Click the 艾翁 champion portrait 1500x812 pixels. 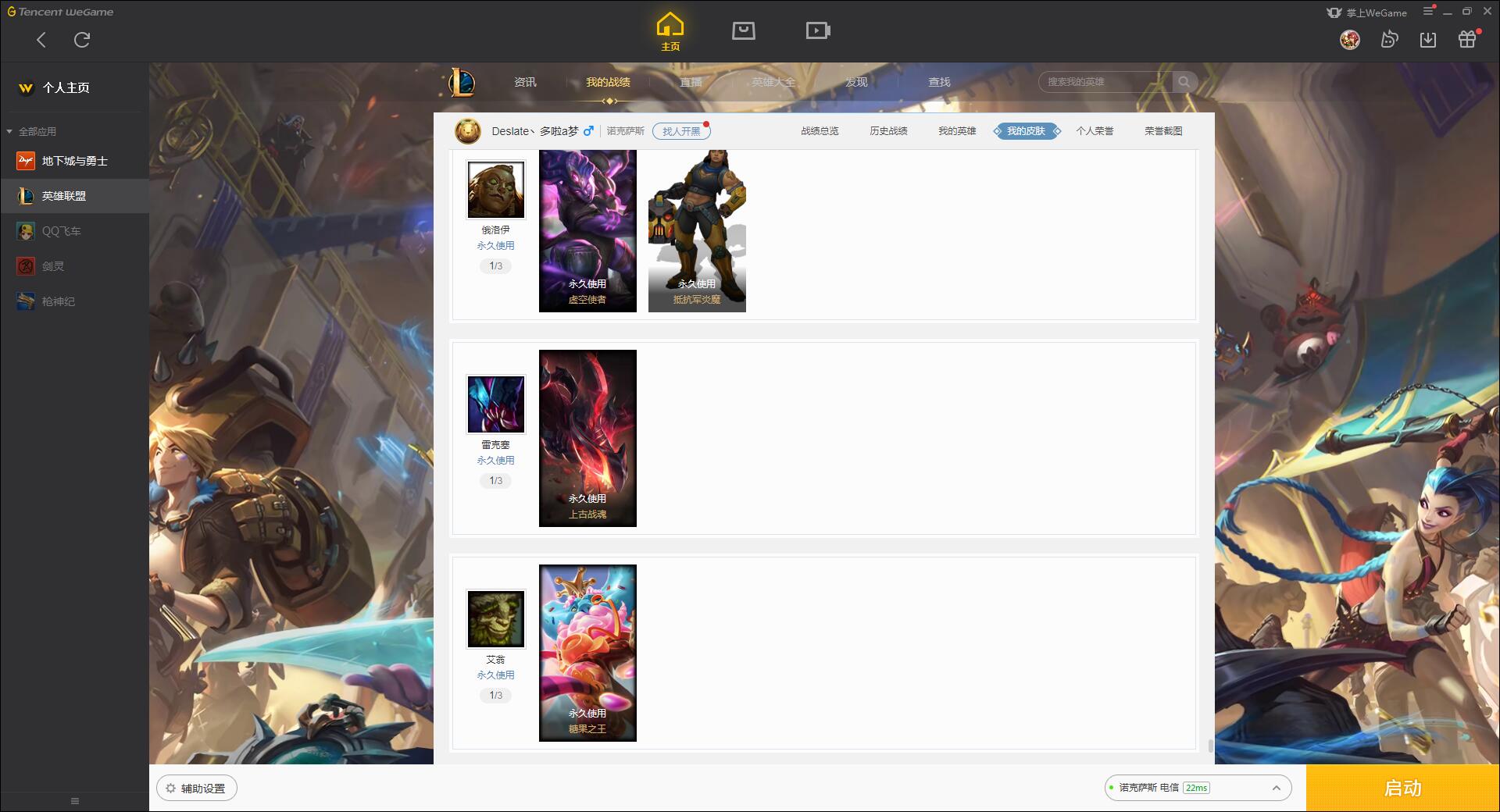coord(496,619)
